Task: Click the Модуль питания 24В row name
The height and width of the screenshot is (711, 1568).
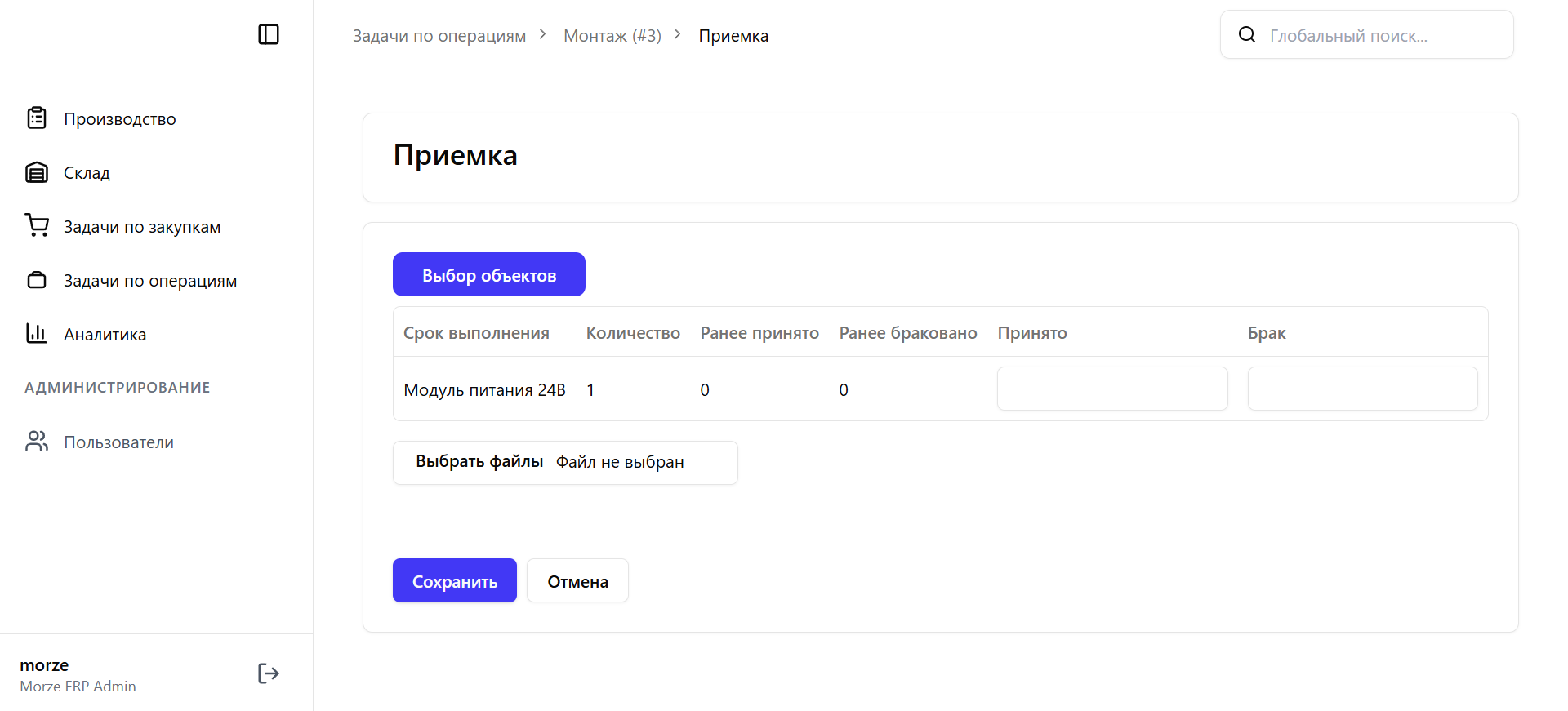Action: 484,390
